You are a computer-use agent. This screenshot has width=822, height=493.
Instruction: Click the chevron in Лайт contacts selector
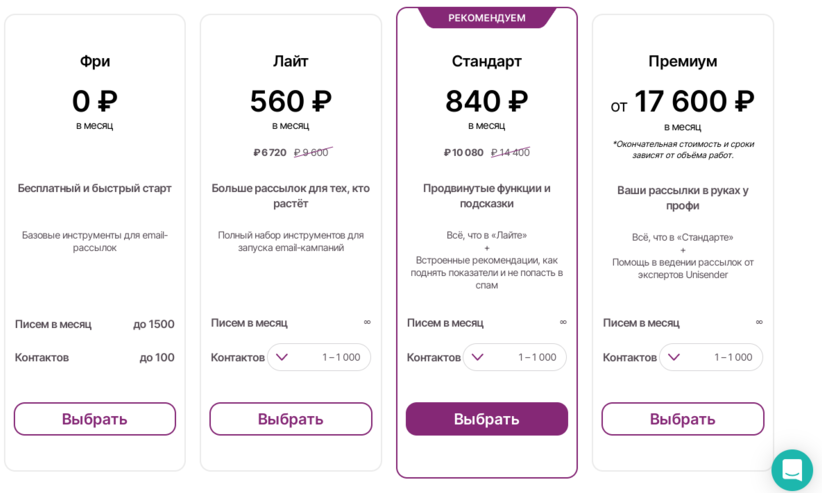click(282, 357)
